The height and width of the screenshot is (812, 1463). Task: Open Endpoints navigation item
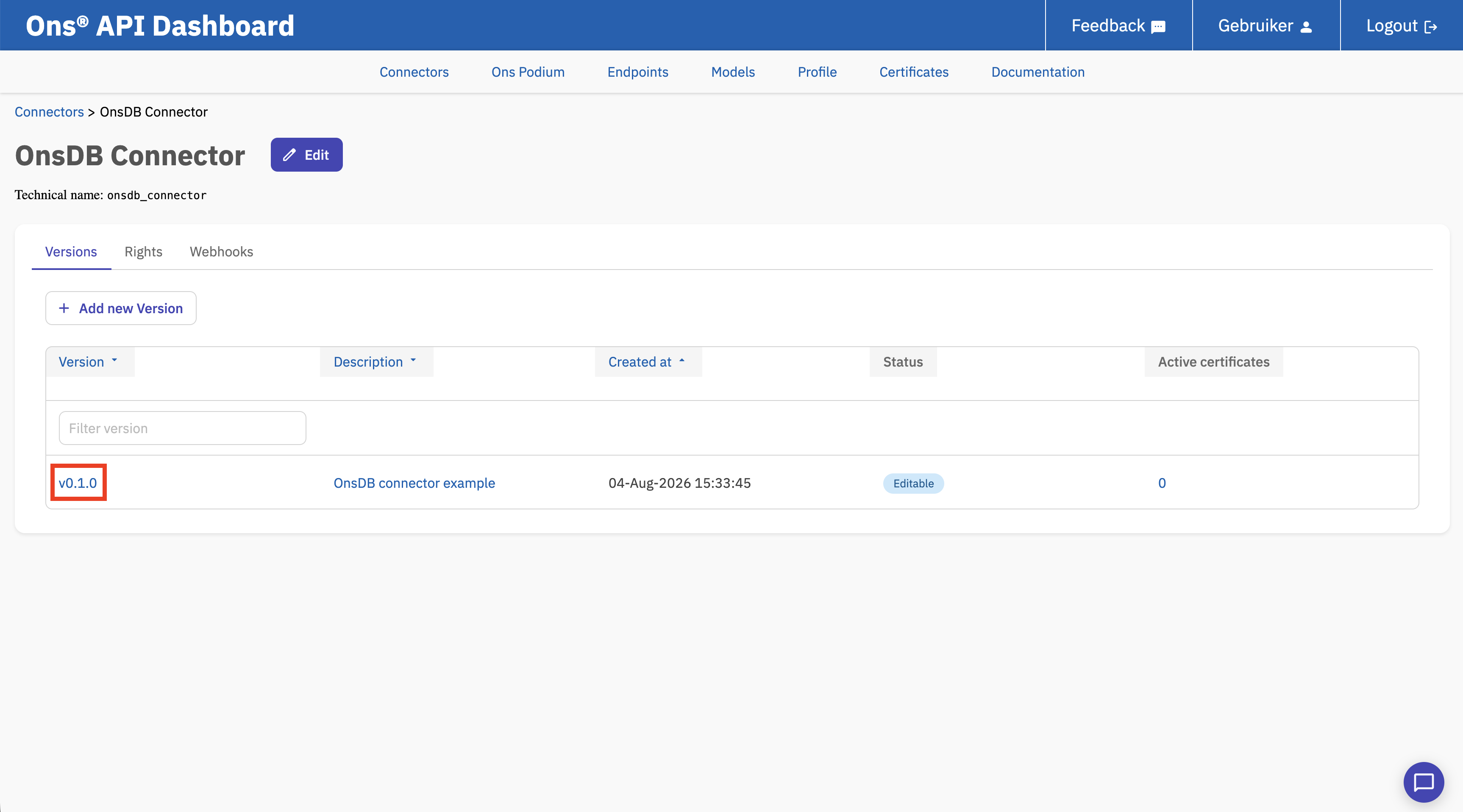(637, 72)
